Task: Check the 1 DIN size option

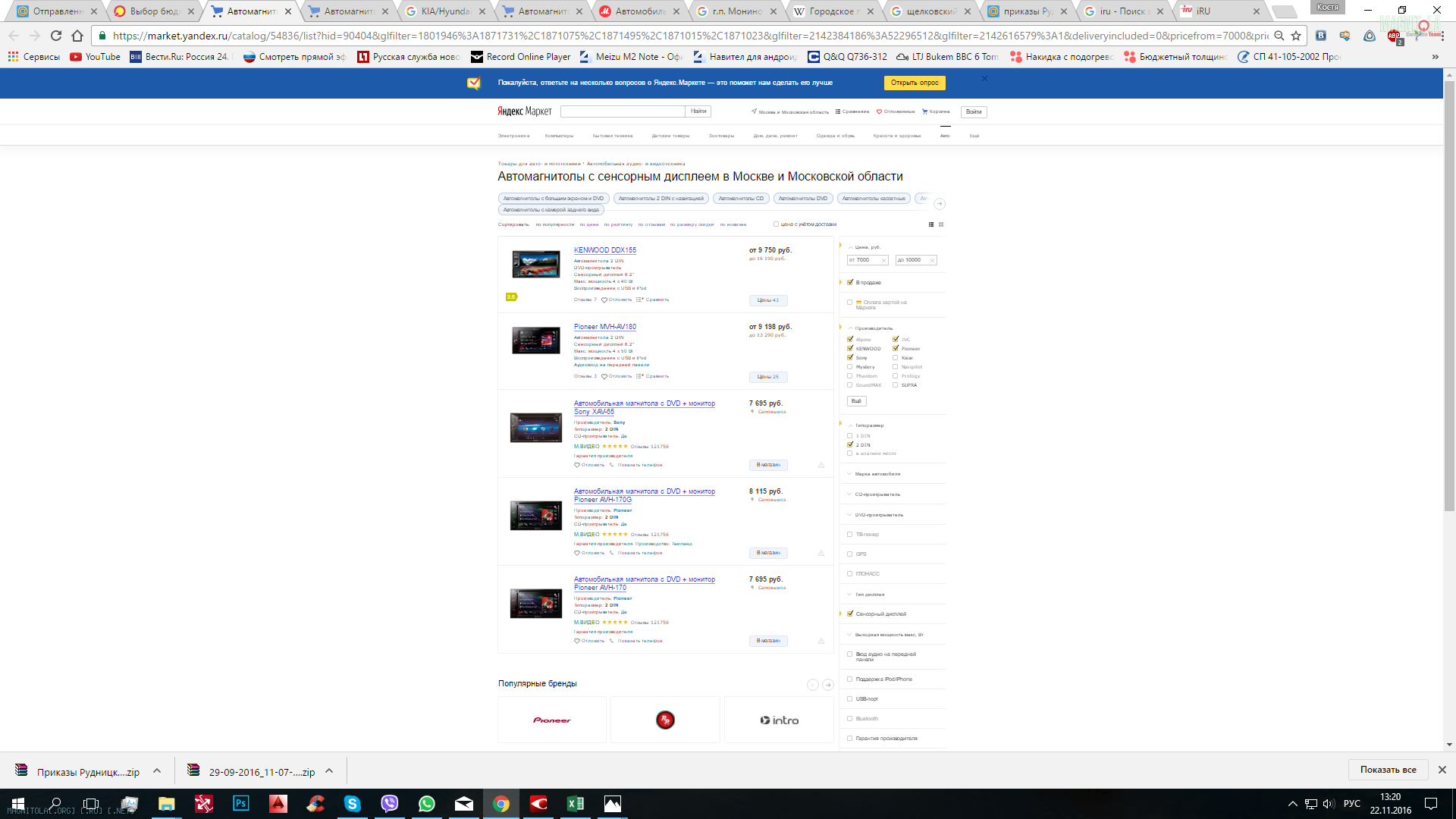Action: (x=850, y=436)
